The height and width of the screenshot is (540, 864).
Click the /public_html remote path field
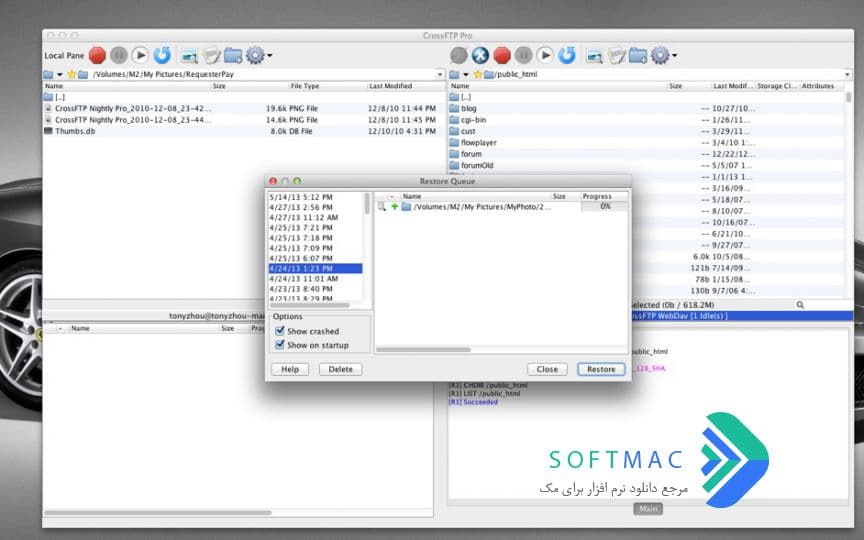point(668,74)
